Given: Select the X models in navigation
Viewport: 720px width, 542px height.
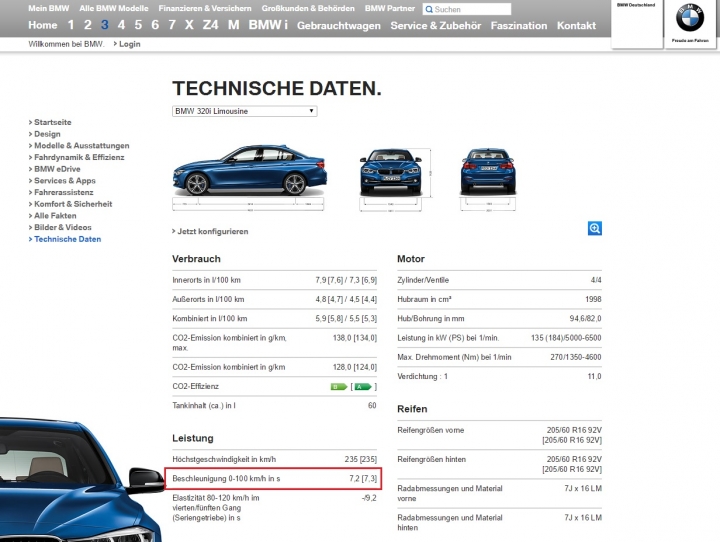Looking at the screenshot, I should tap(189, 25).
